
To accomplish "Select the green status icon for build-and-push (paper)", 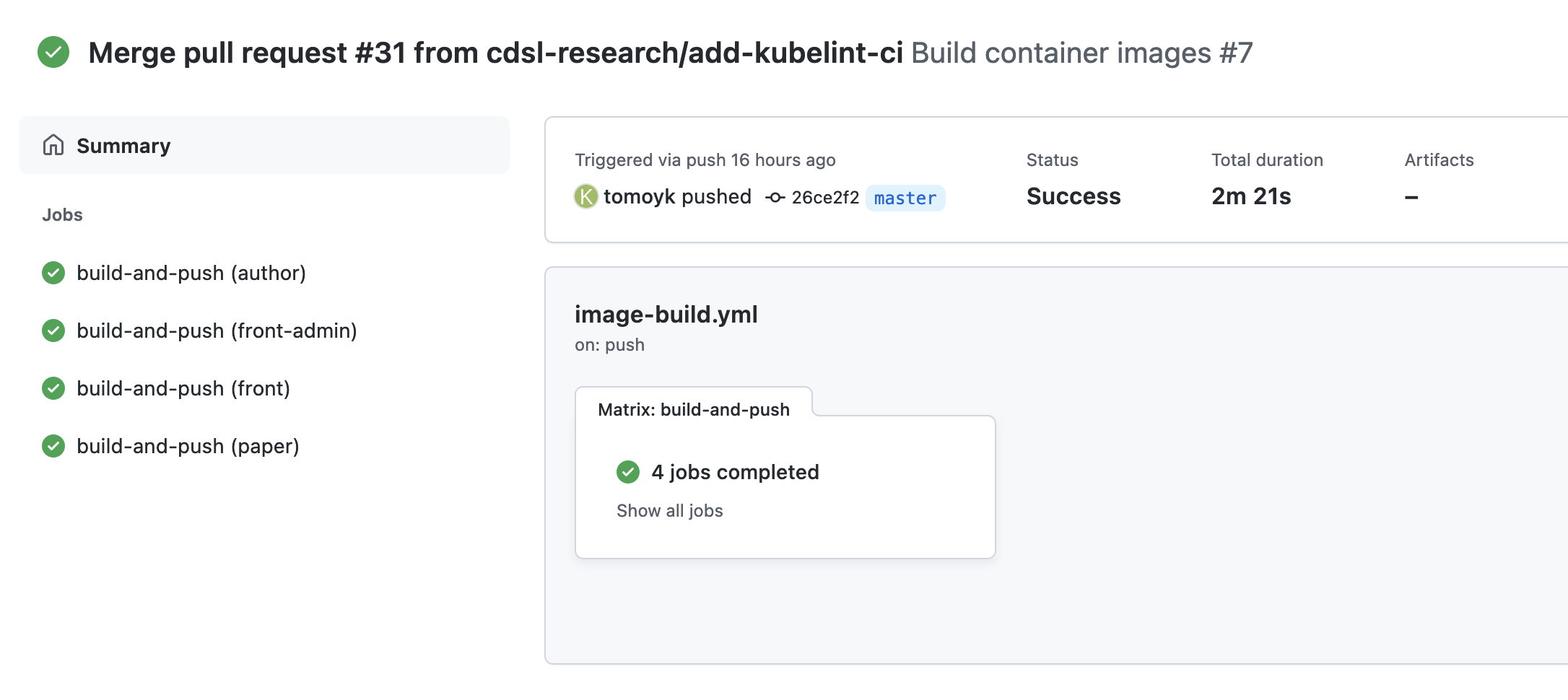I will [53, 446].
